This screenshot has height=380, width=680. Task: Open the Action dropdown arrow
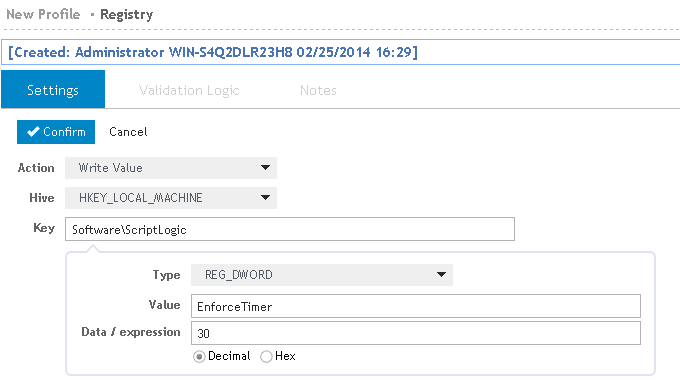(x=265, y=167)
